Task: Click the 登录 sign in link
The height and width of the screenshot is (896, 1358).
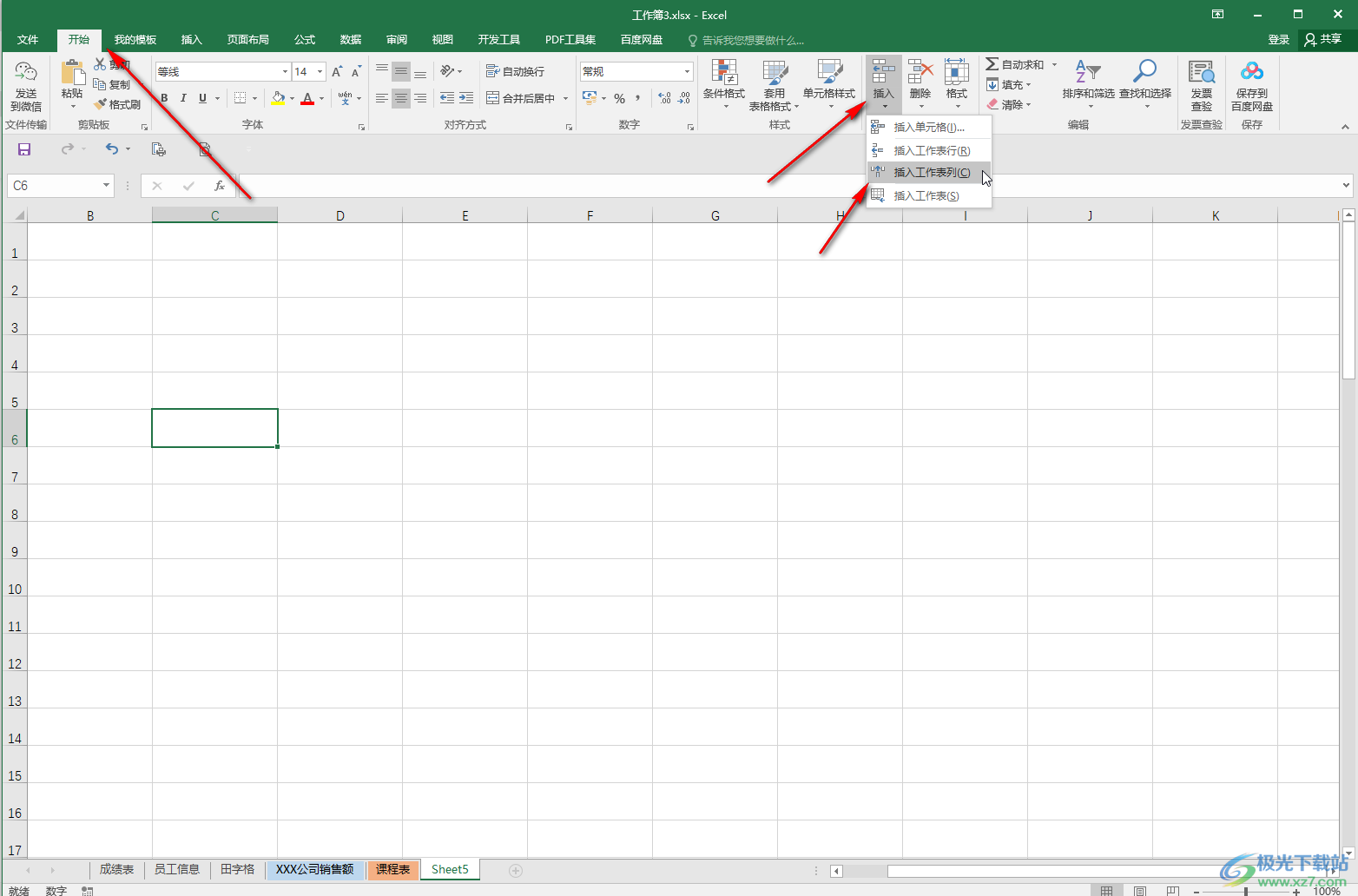Action: point(1278,40)
